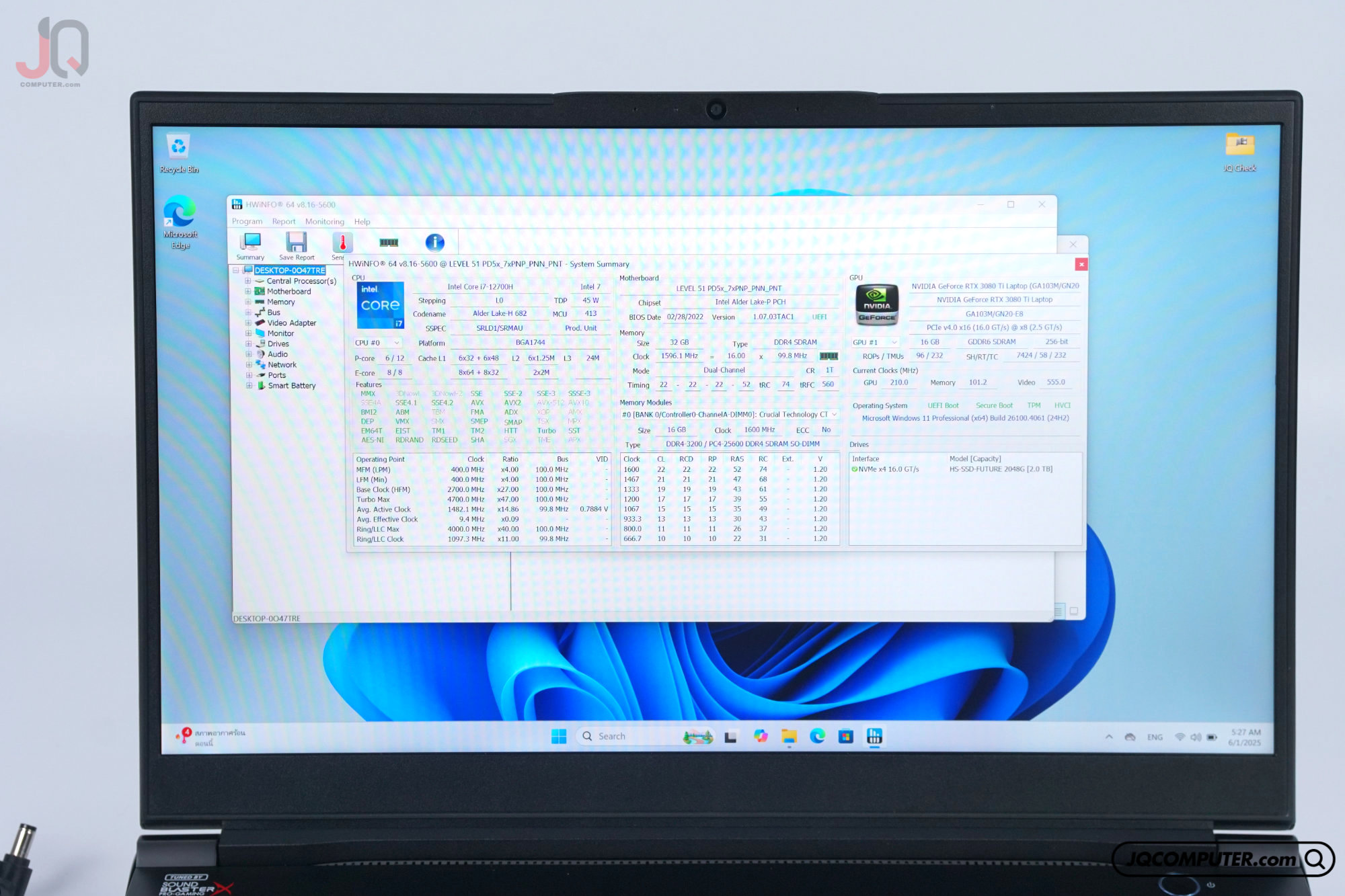
Task: Click the HWiNFO taskbar icon
Action: coord(874,736)
